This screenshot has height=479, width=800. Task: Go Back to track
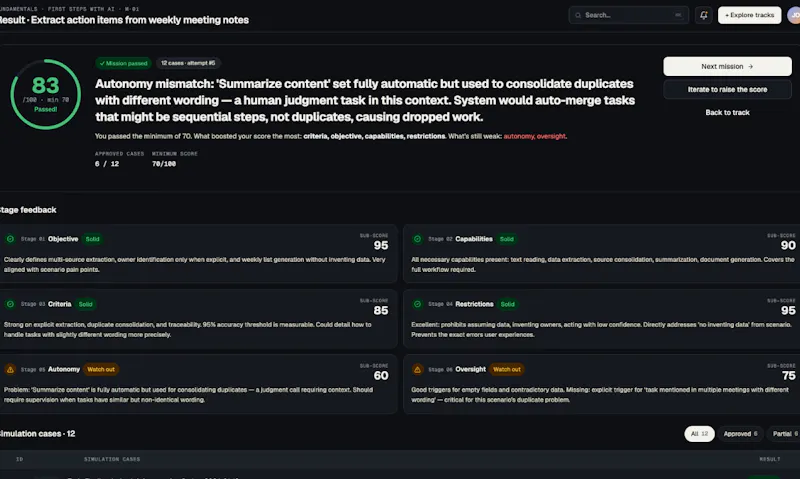pos(728,112)
